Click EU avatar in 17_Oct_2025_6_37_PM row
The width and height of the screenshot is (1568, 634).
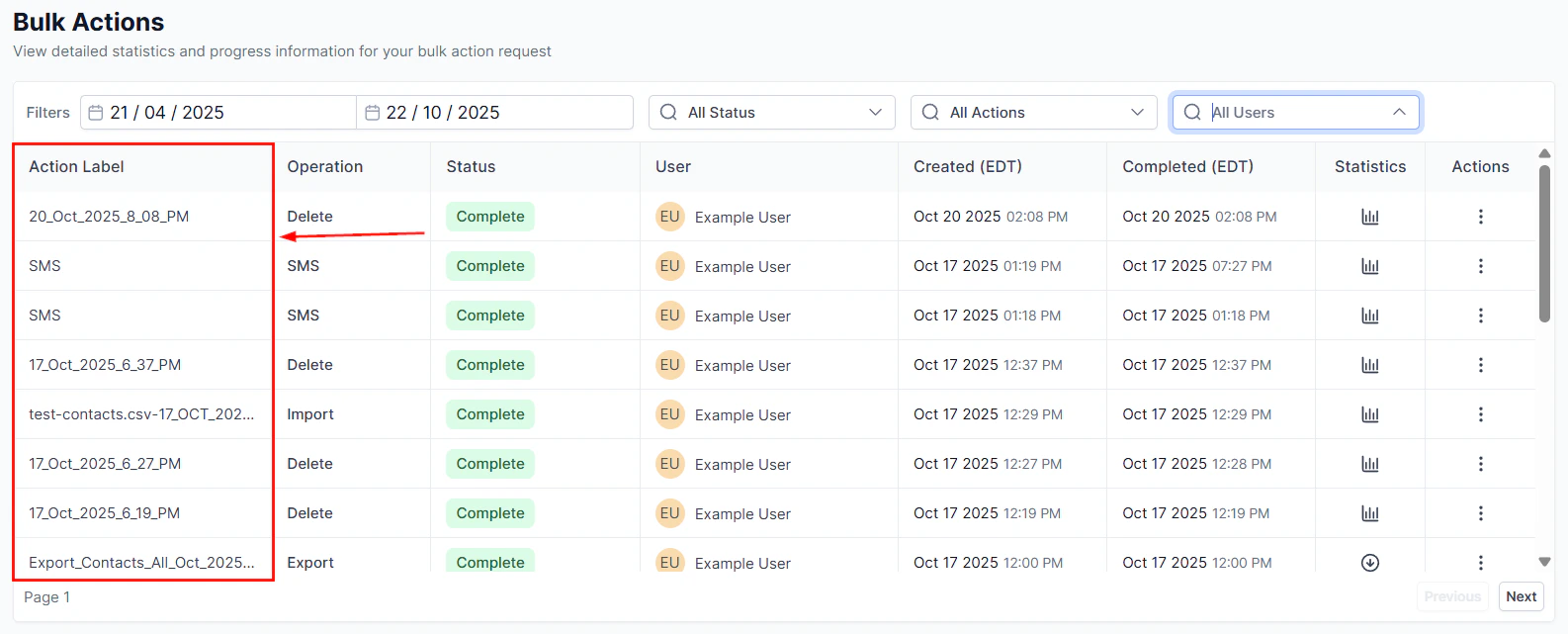670,365
